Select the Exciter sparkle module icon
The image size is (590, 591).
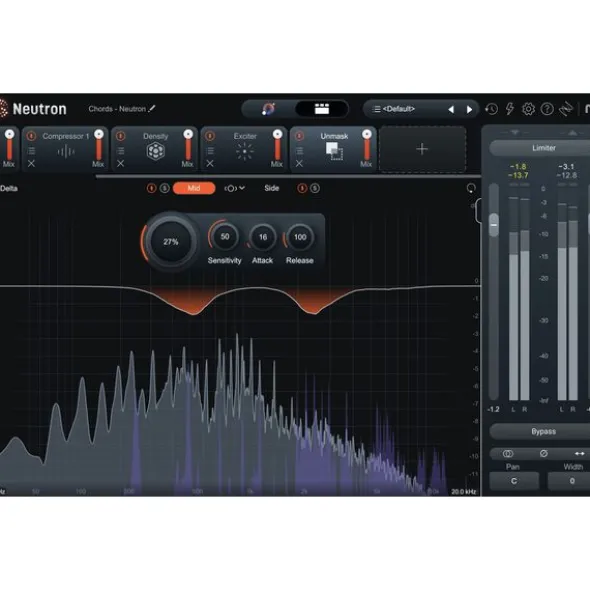tap(245, 152)
